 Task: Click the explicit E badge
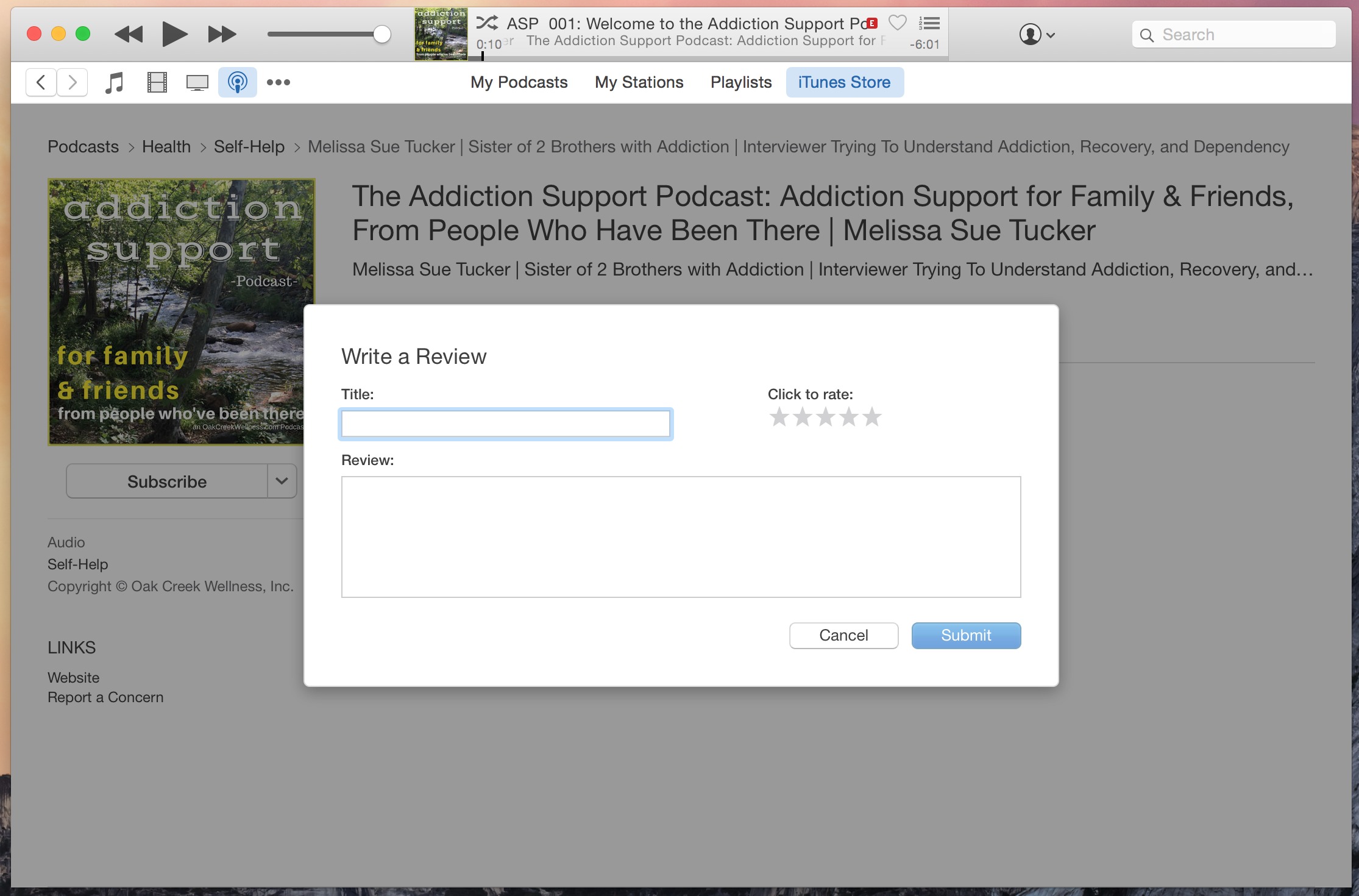(x=873, y=23)
